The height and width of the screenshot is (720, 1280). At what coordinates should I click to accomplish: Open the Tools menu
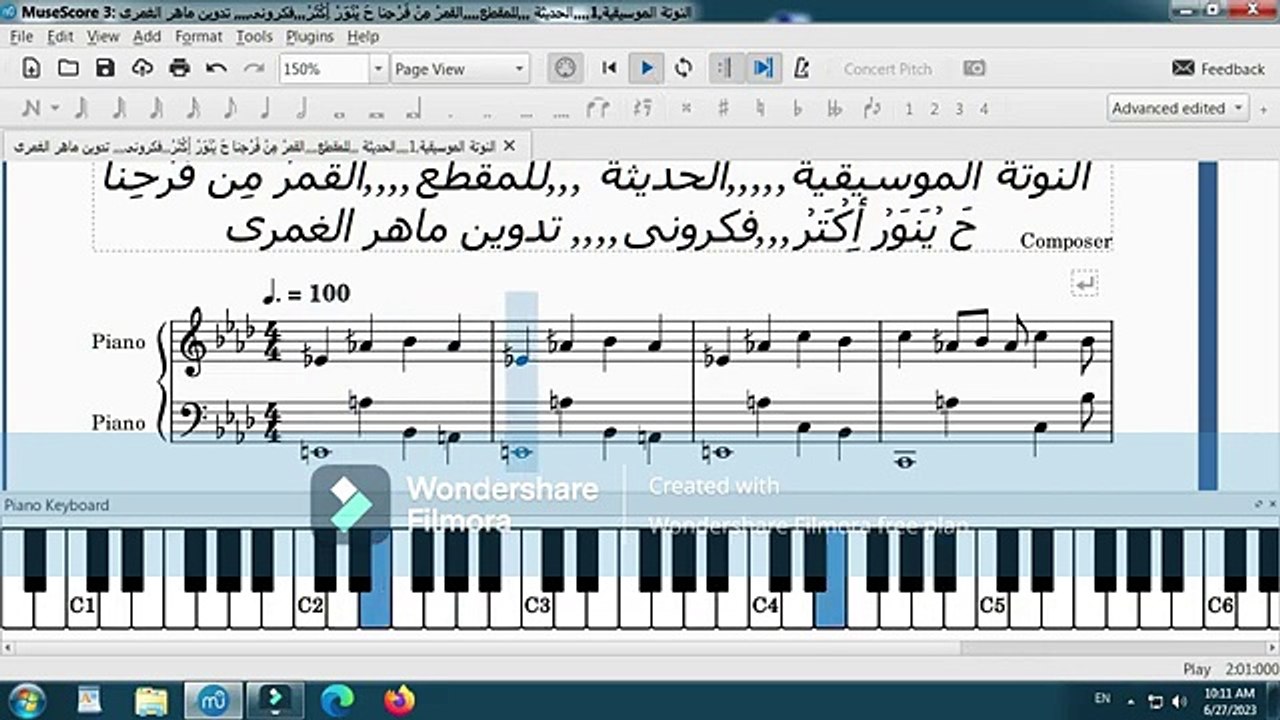tap(254, 36)
